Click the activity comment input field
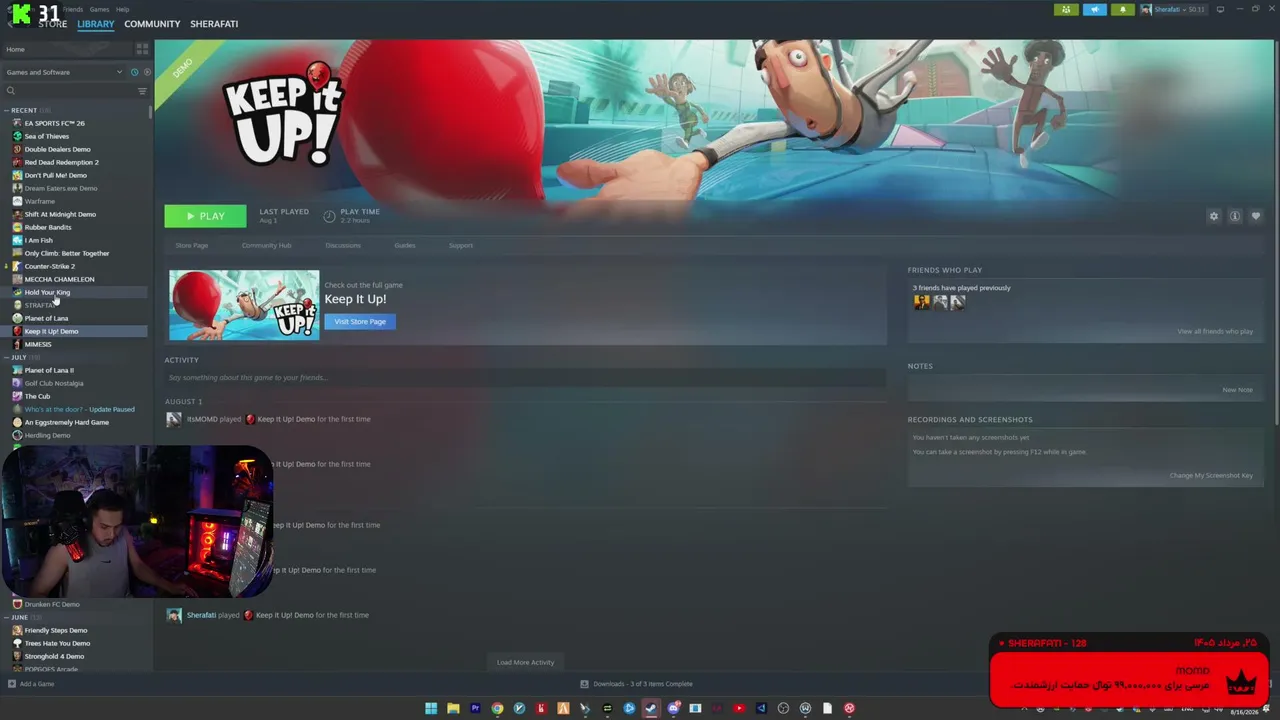1280x720 pixels. (526, 377)
